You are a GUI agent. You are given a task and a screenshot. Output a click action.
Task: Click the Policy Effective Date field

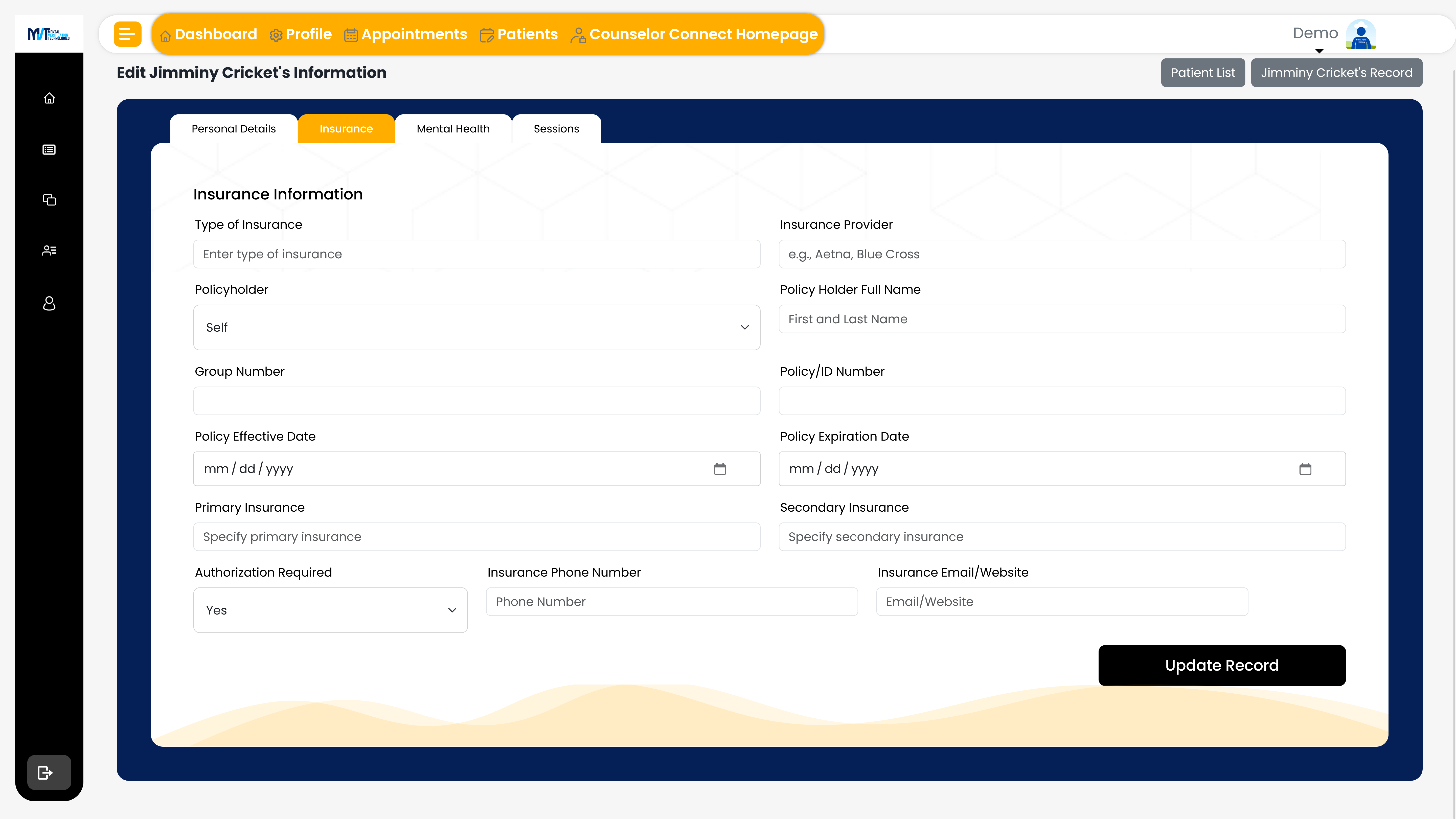click(476, 469)
